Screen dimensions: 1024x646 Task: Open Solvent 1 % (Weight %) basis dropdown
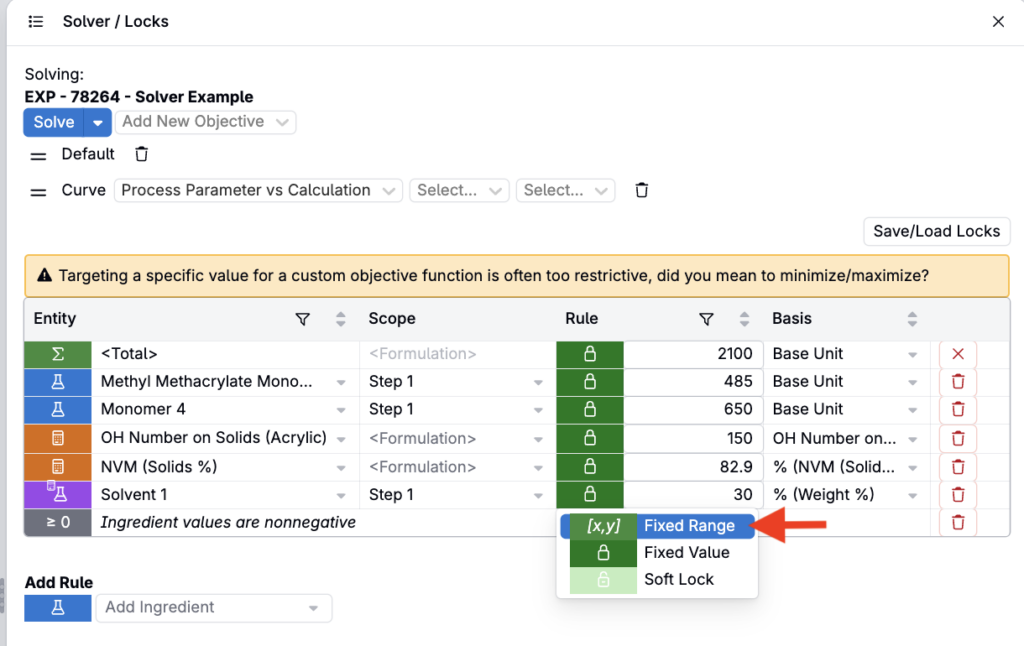pos(912,496)
